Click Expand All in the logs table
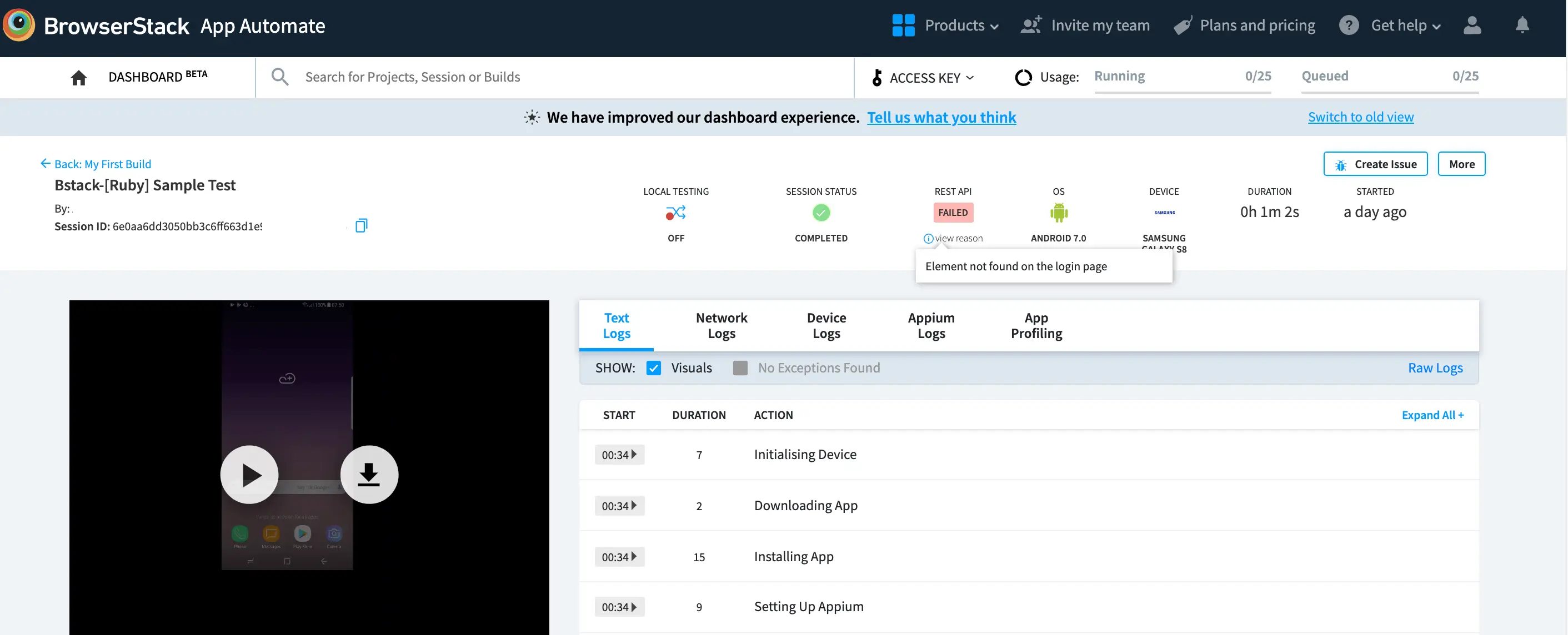Image resolution: width=1568 pixels, height=635 pixels. pyautogui.click(x=1432, y=415)
